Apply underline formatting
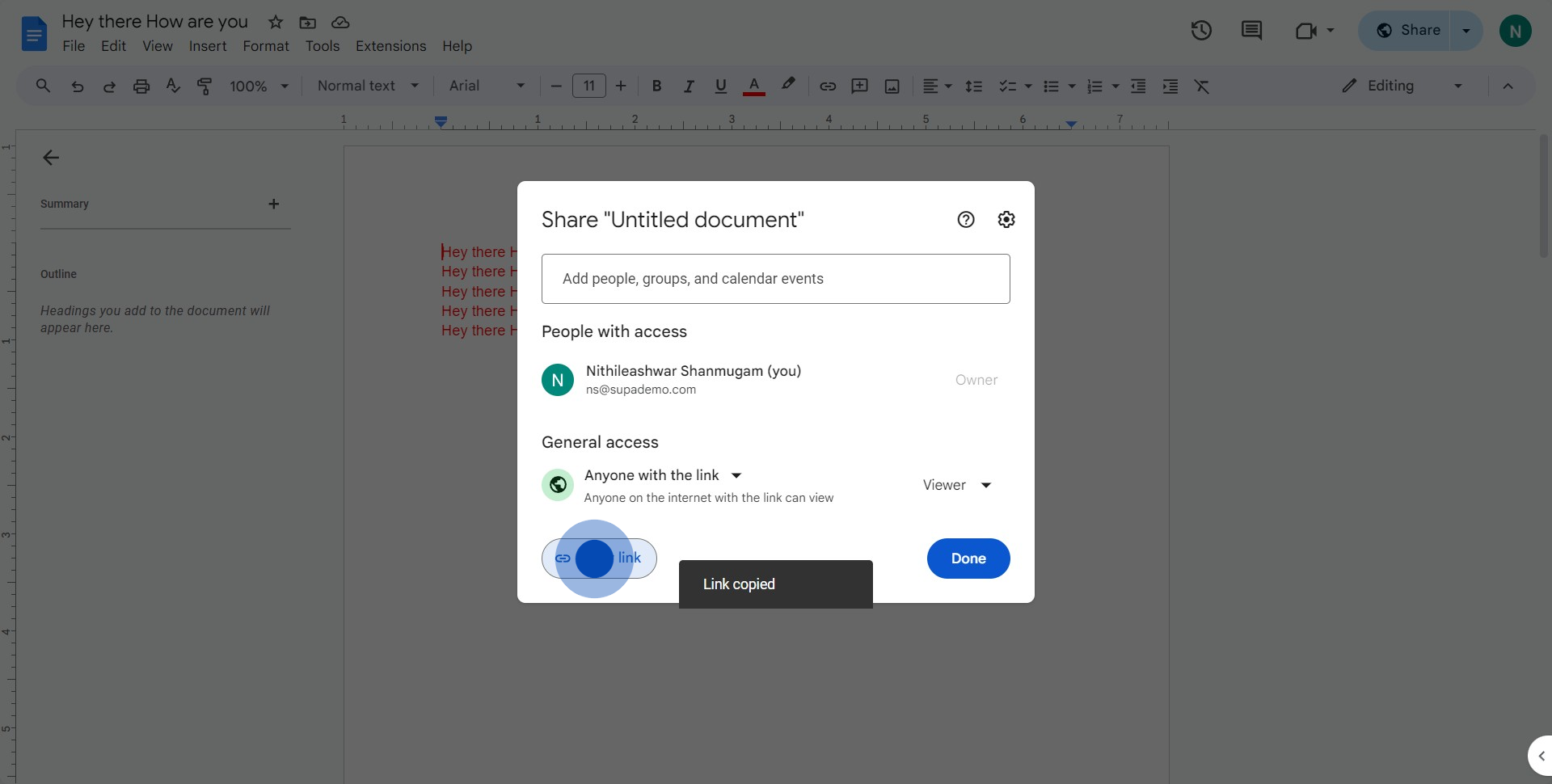1552x784 pixels. click(x=721, y=86)
